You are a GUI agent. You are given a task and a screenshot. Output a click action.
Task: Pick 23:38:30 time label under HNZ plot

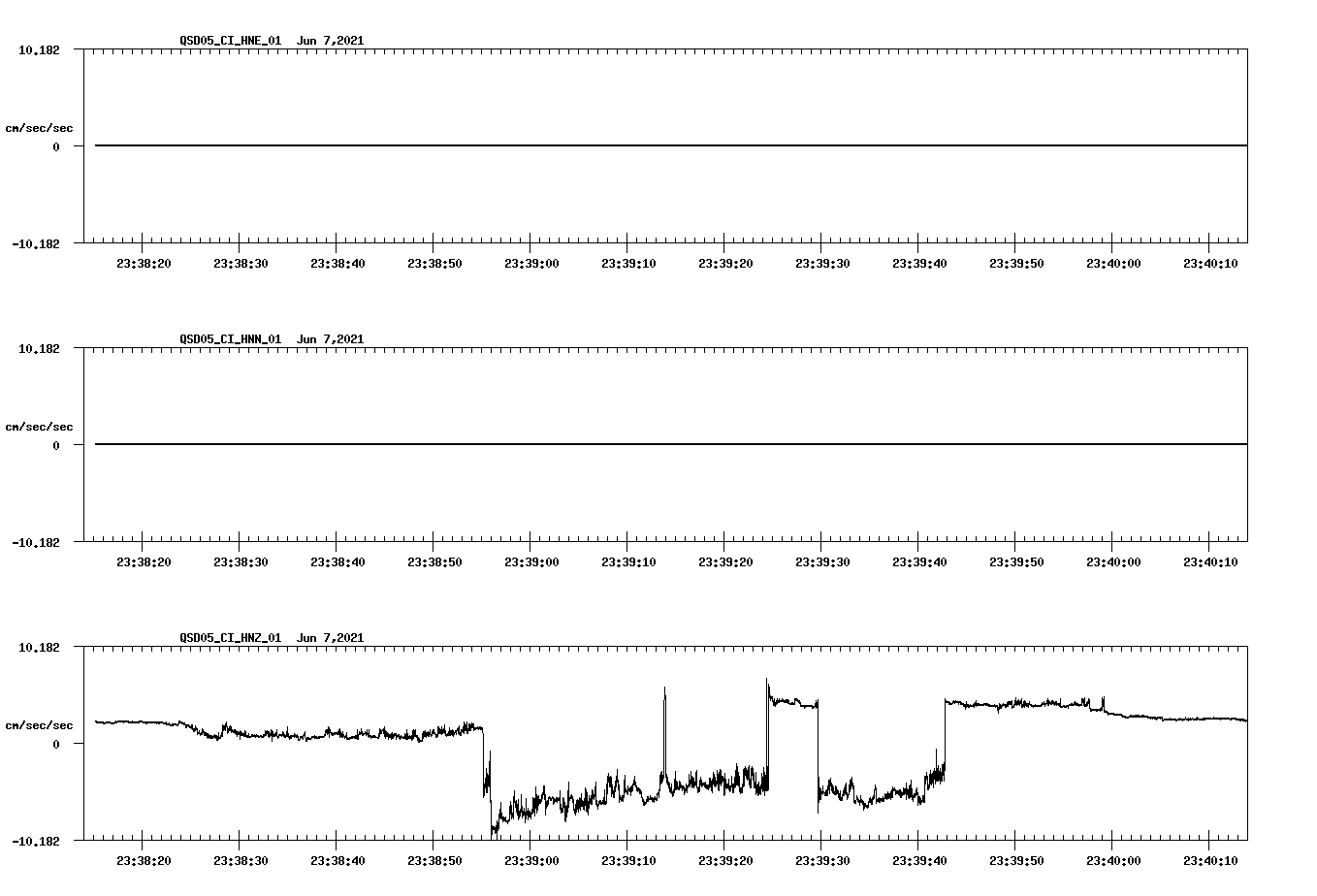(241, 861)
